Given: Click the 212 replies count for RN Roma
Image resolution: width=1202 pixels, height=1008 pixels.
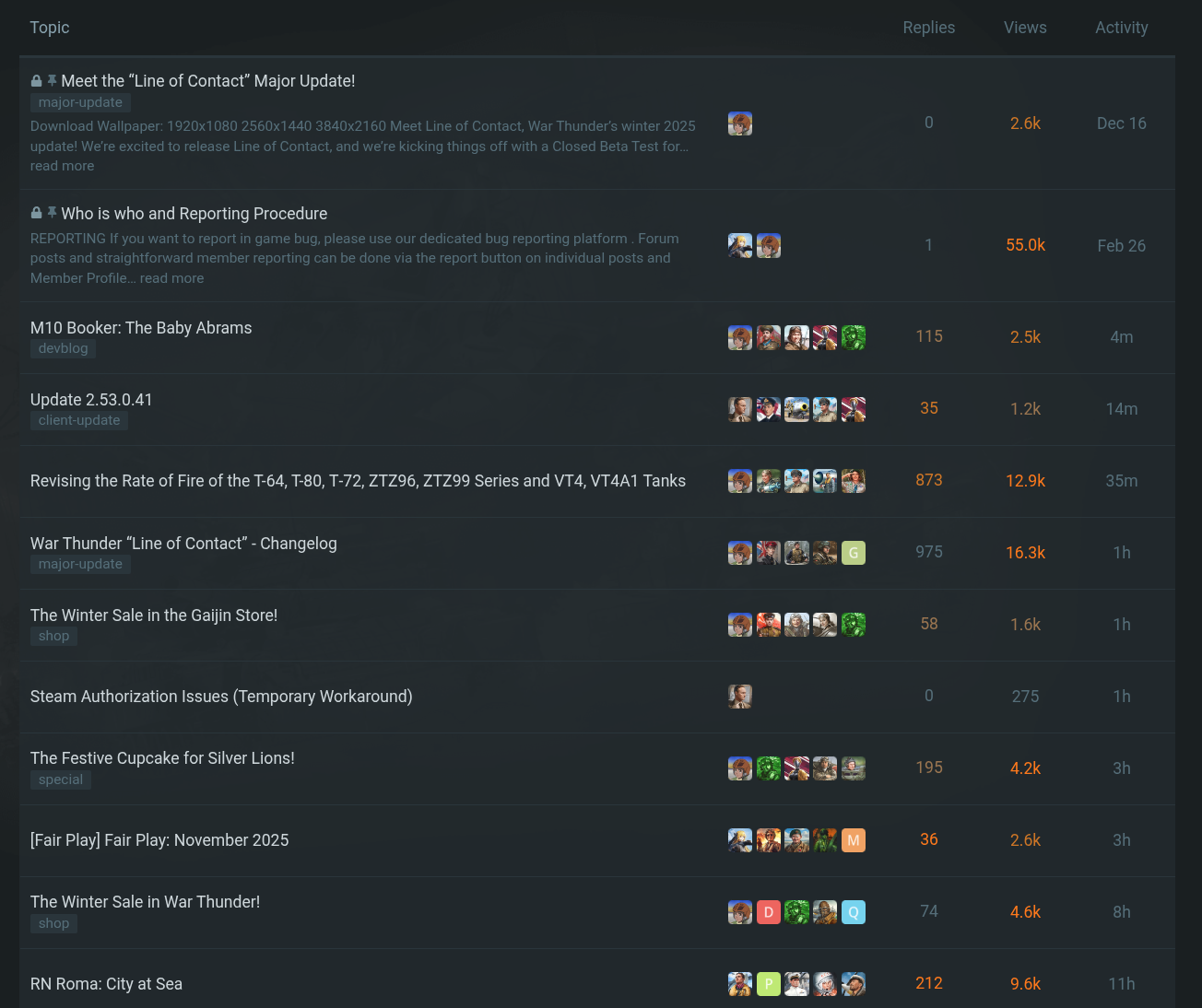Looking at the screenshot, I should click(x=929, y=984).
